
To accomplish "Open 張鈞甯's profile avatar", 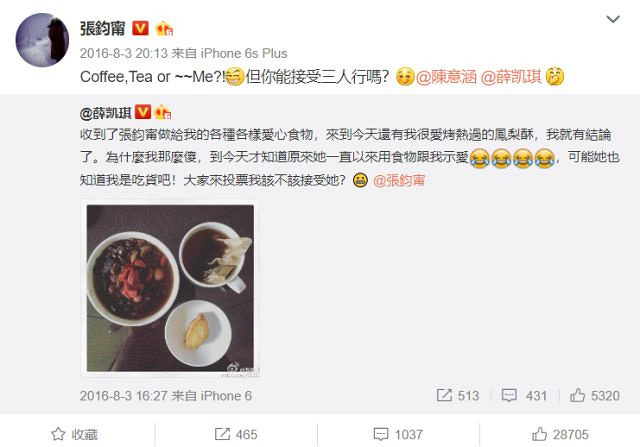I will [42, 40].
